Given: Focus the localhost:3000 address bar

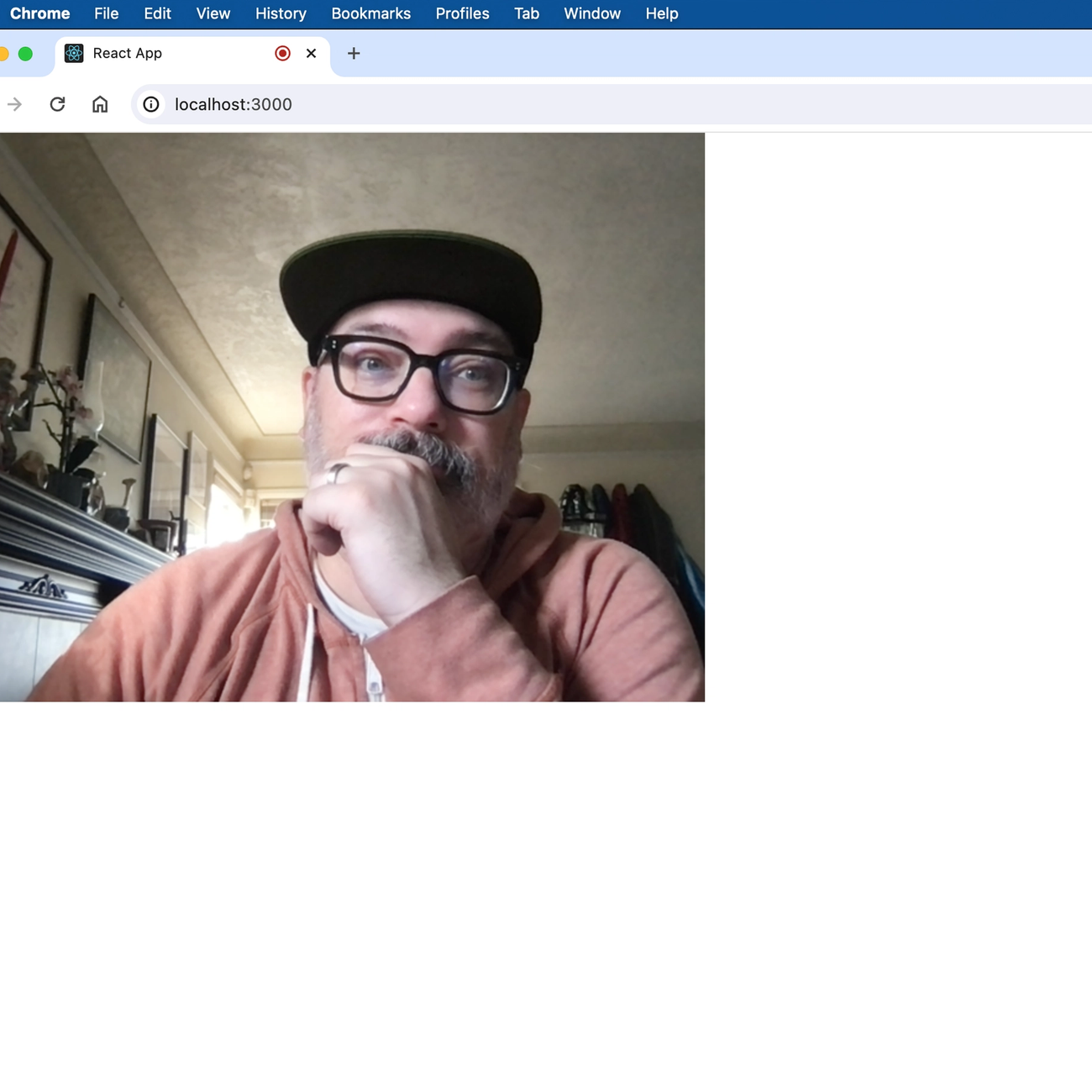Looking at the screenshot, I should (612, 104).
